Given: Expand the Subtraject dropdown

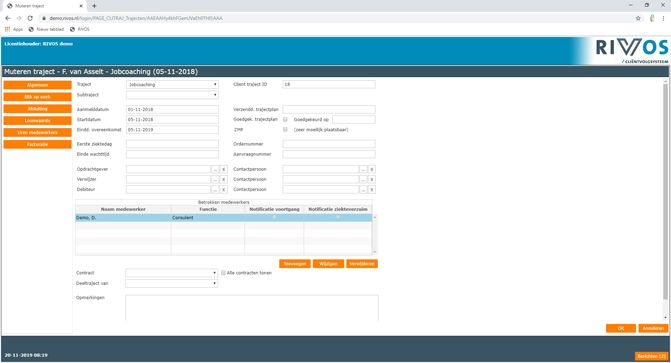Looking at the screenshot, I should click(x=172, y=95).
